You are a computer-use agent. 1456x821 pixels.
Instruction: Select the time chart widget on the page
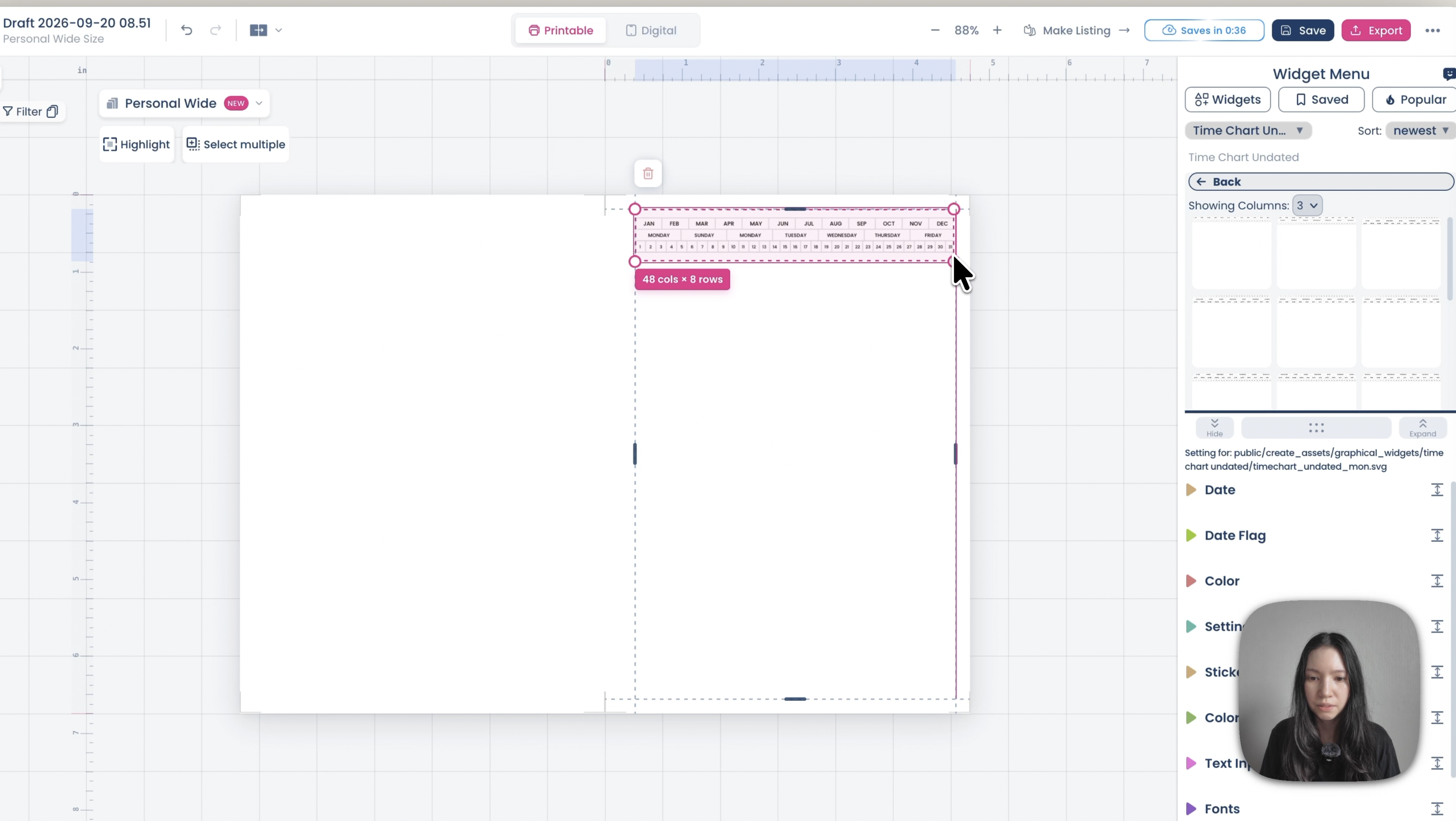pos(794,235)
